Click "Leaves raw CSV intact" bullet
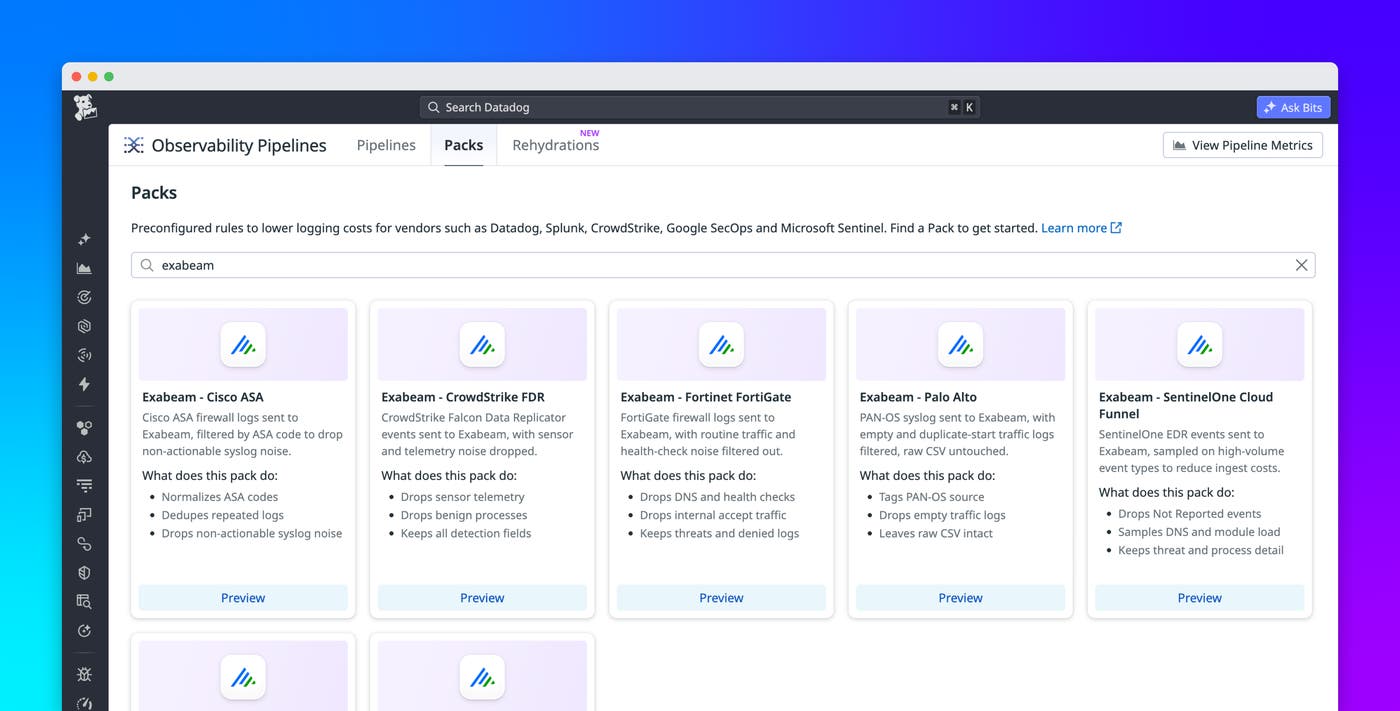 tap(937, 533)
